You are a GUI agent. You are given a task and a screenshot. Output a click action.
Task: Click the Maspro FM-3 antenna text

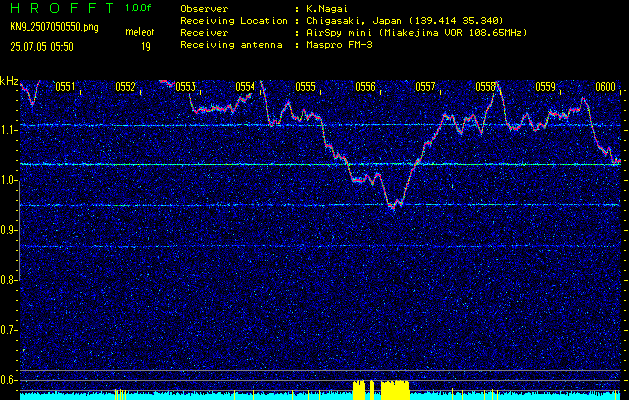click(x=339, y=45)
